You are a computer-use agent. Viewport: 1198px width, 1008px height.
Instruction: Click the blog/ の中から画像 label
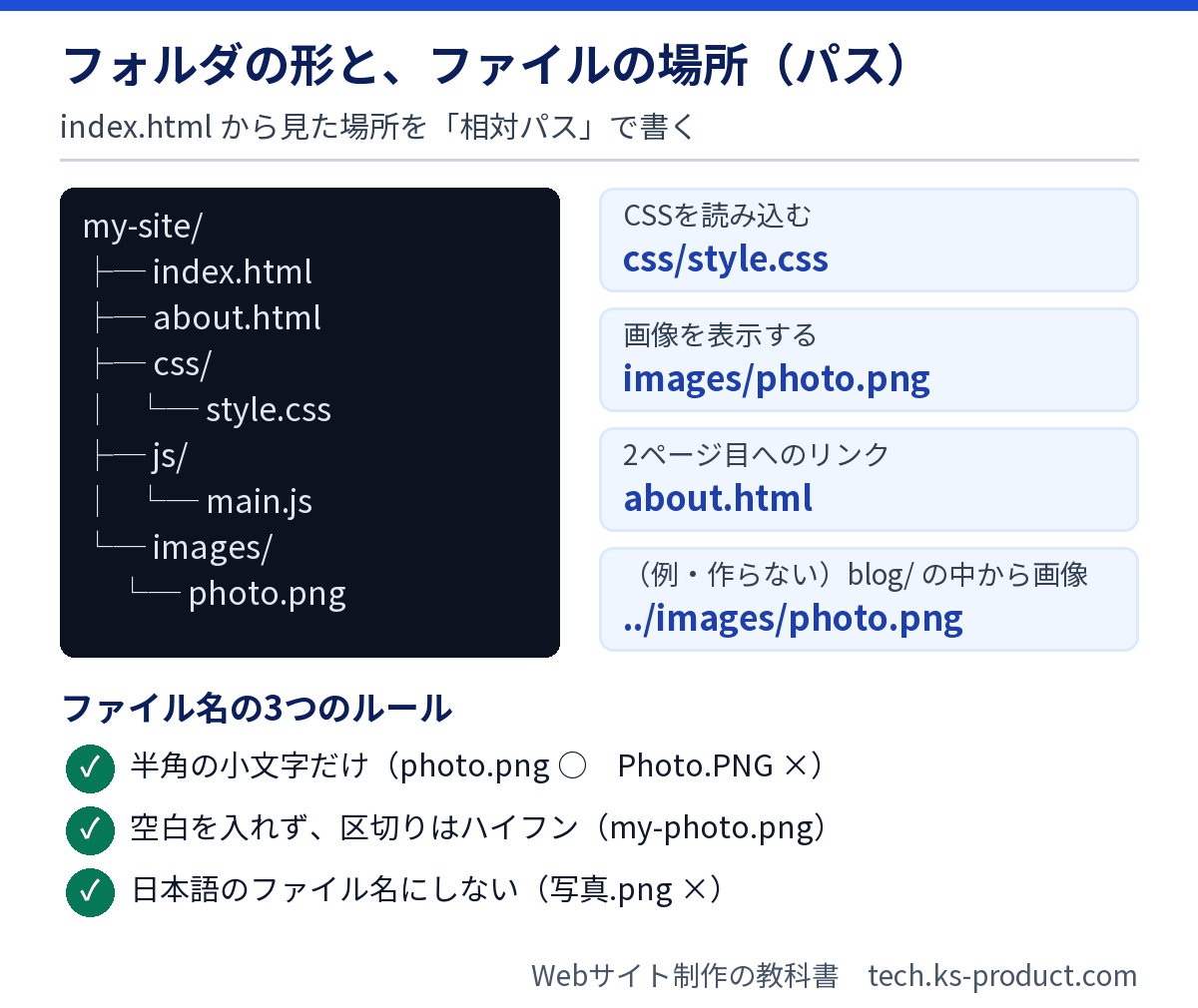click(967, 575)
